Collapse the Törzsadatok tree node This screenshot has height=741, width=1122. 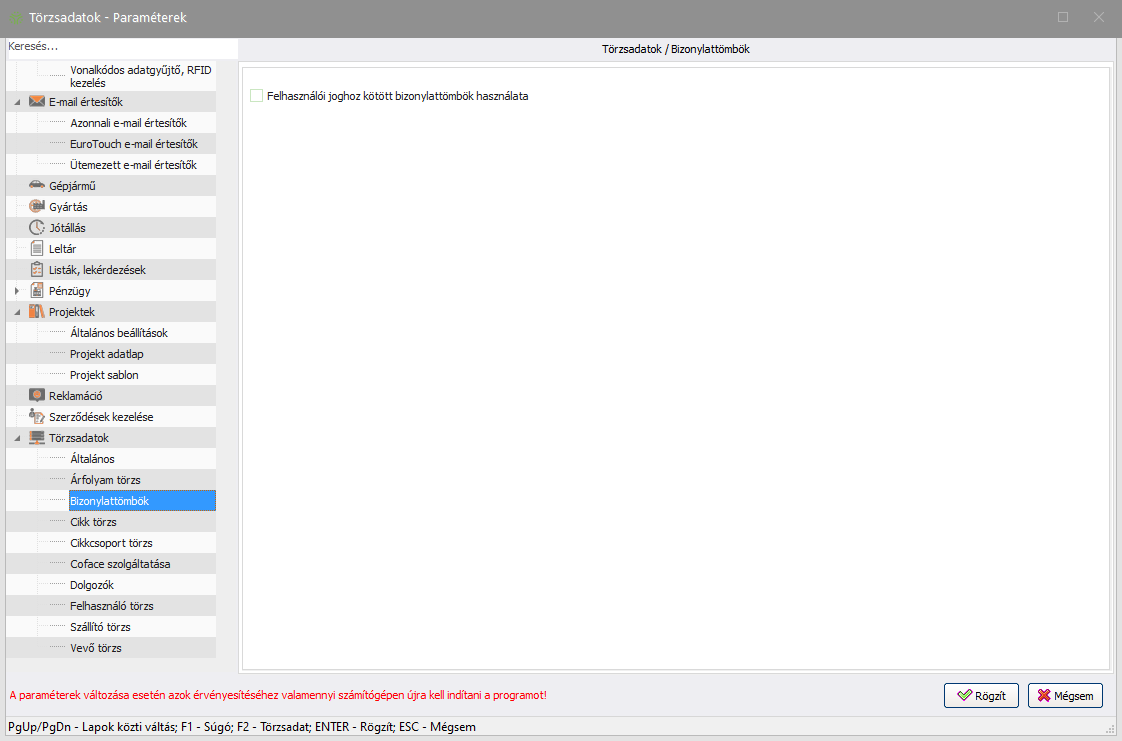coord(17,438)
